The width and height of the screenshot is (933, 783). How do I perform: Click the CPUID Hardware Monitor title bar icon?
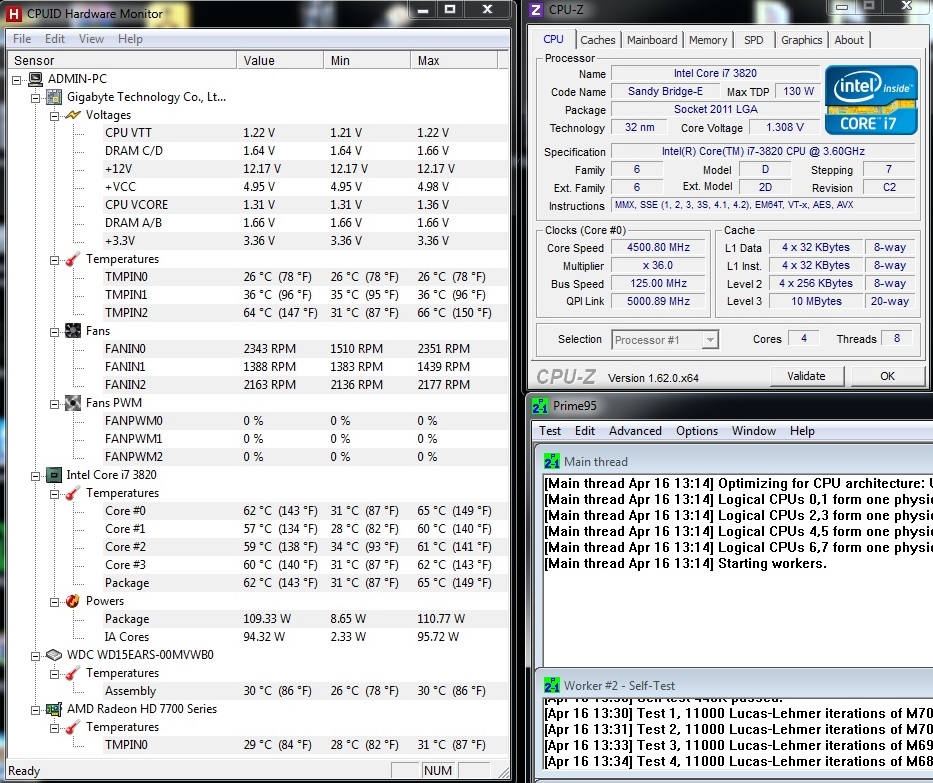12,14
